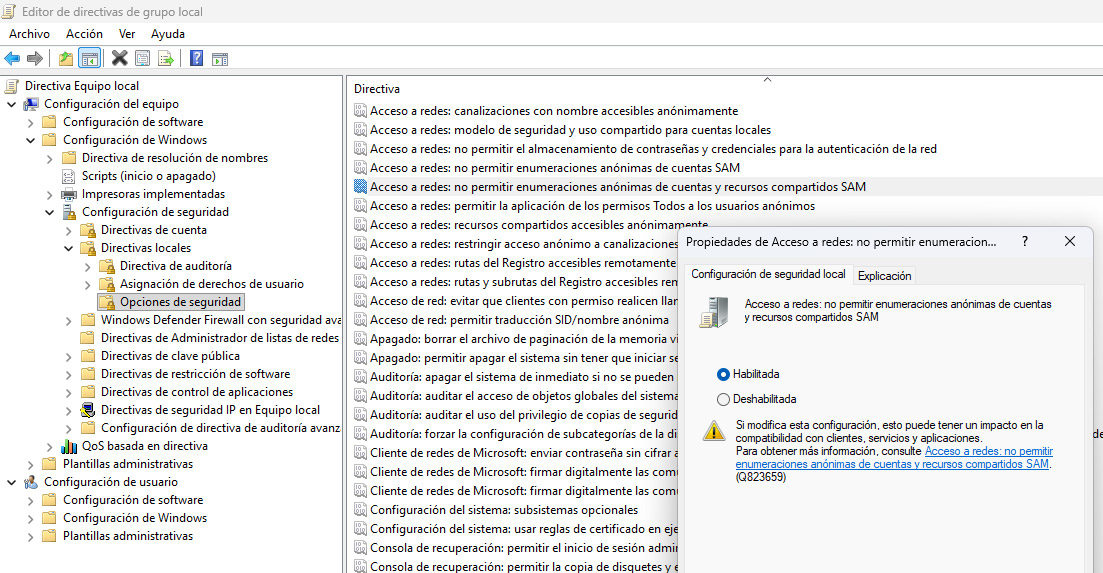Select the Configuración de seguridad local tab

pos(768,274)
